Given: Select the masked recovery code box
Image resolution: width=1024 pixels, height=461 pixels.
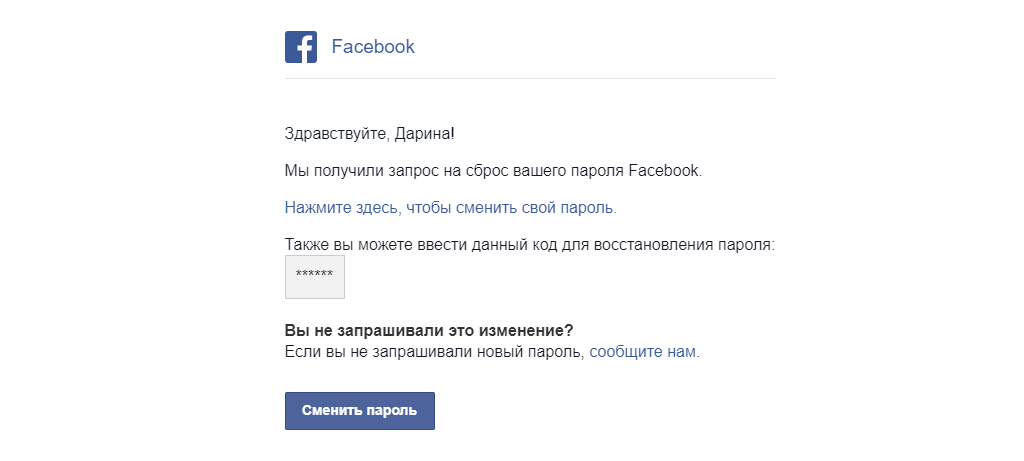Looking at the screenshot, I should tap(315, 276).
